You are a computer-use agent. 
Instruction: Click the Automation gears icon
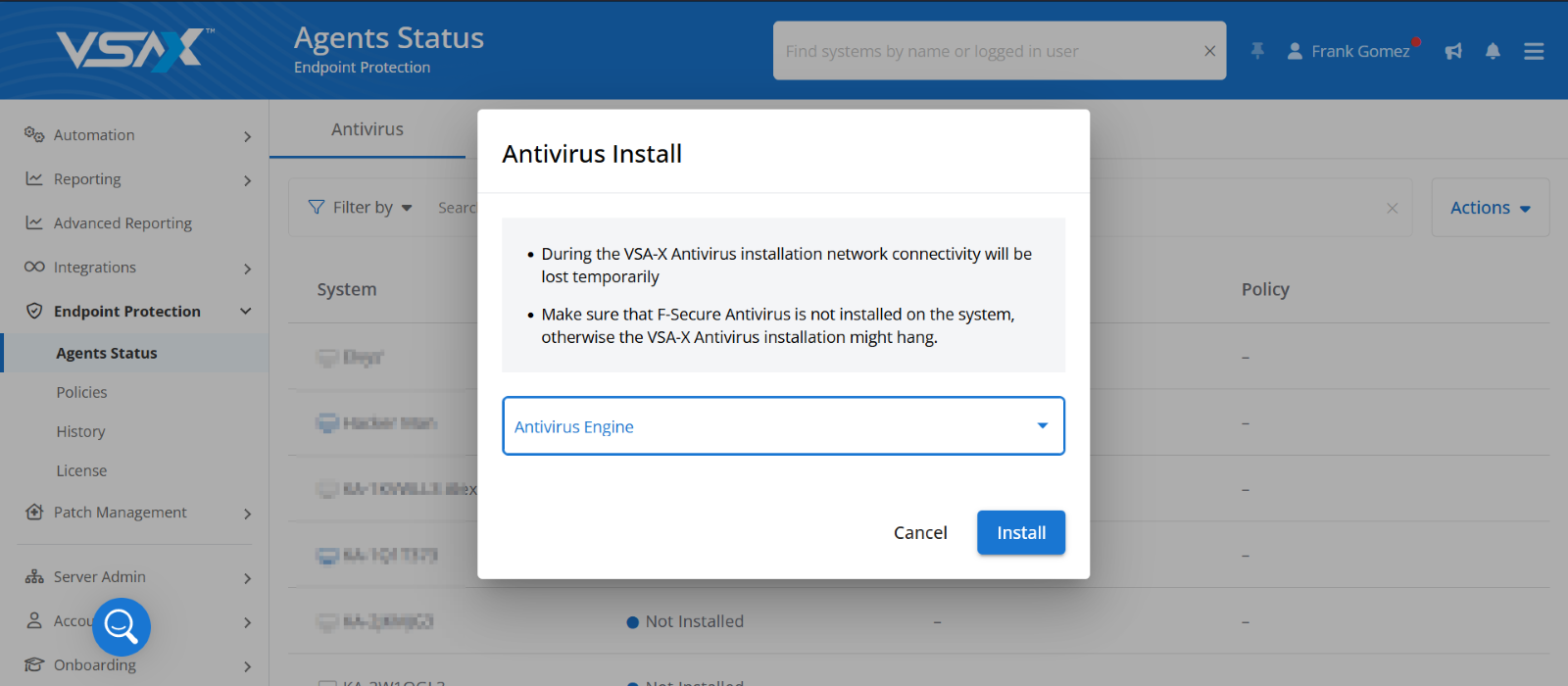34,134
